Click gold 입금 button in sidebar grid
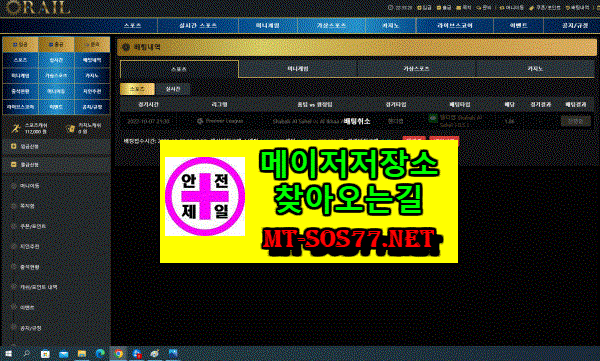This screenshot has width=600, height=361. [x=20, y=44]
